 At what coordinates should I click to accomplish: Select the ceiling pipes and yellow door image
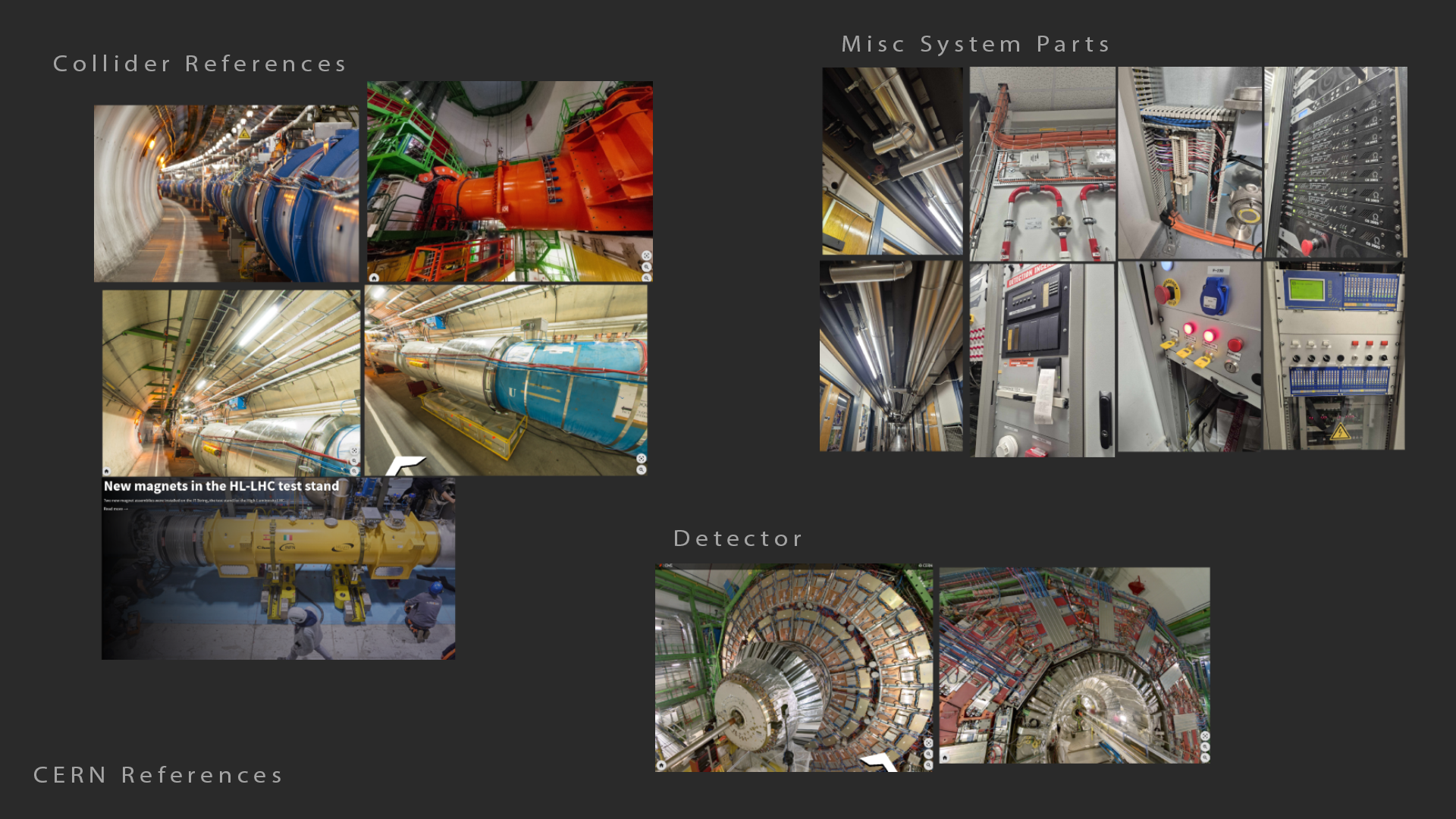(x=893, y=161)
